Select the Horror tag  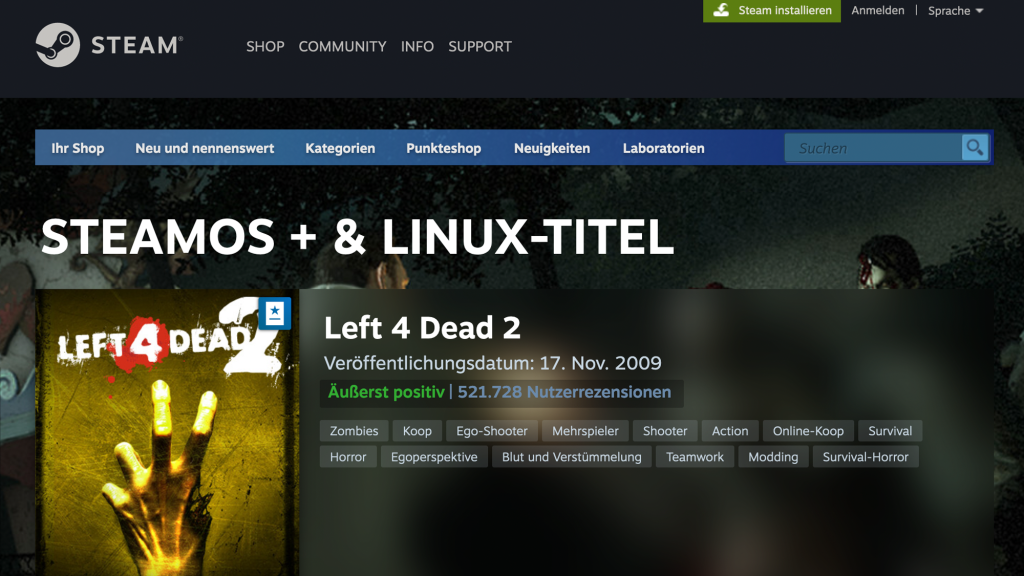point(348,457)
